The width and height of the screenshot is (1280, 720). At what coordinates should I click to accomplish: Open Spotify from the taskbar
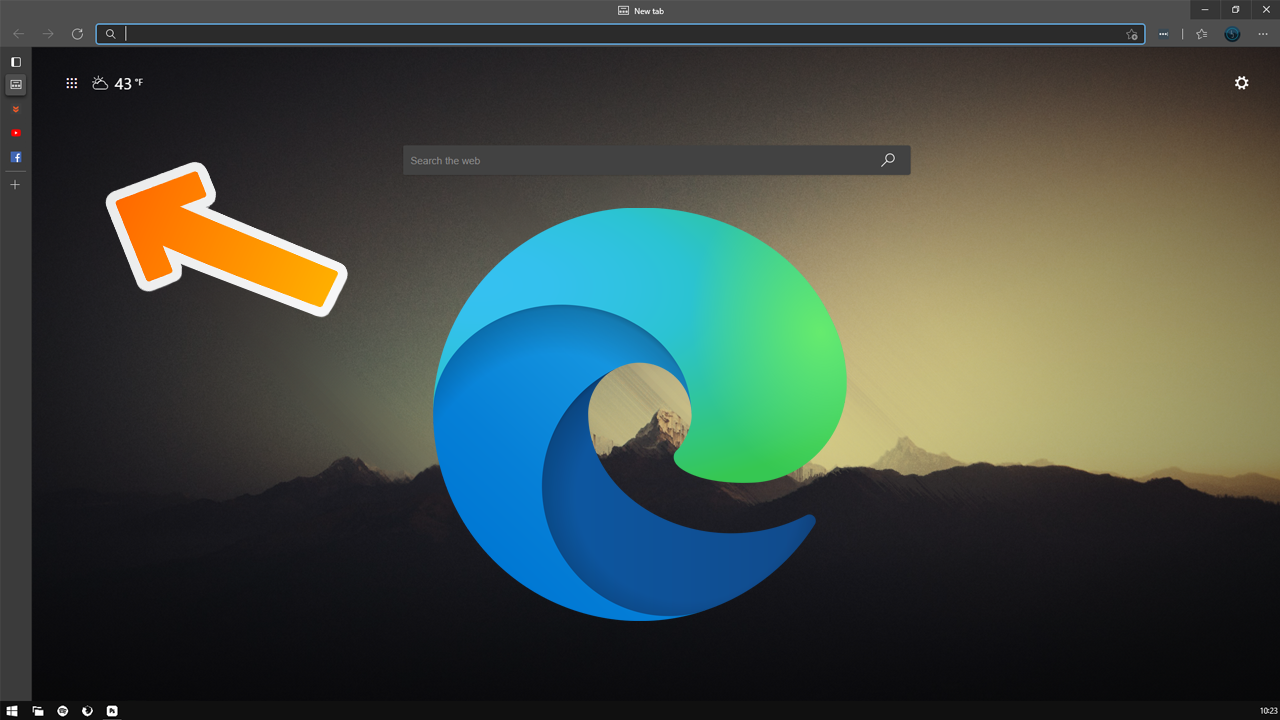point(63,711)
